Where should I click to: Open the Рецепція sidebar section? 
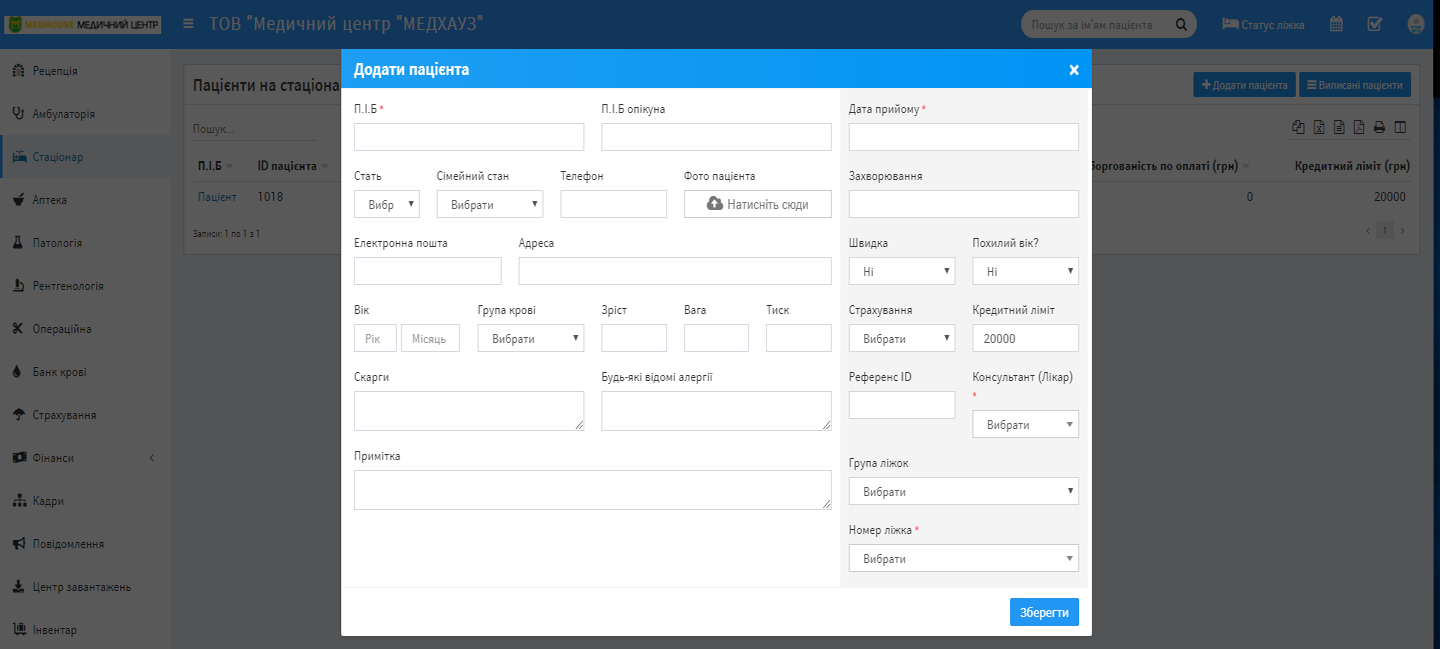point(85,71)
